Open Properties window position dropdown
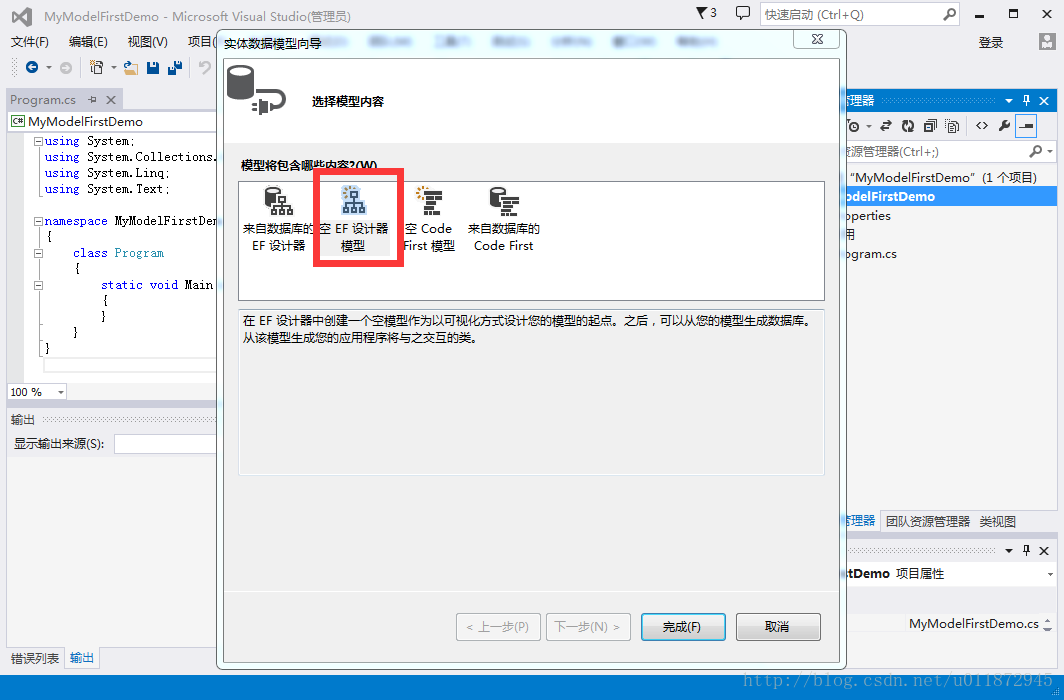This screenshot has height=700, width=1064. point(1009,550)
